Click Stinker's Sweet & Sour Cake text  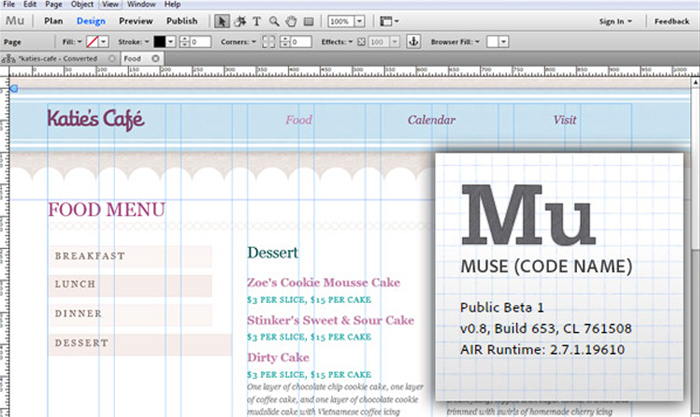coord(331,320)
